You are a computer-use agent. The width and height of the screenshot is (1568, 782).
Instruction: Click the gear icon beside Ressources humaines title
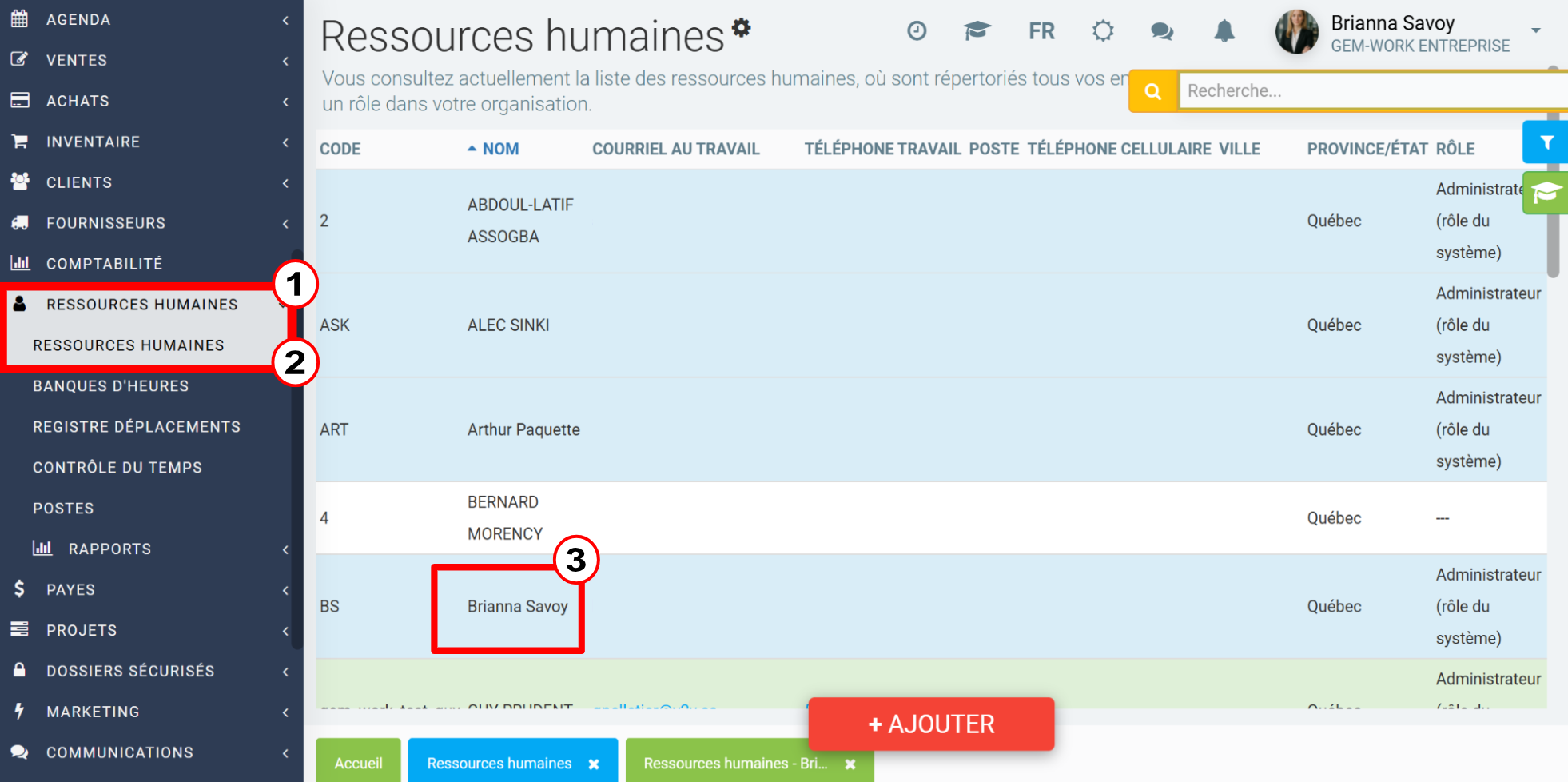[742, 28]
